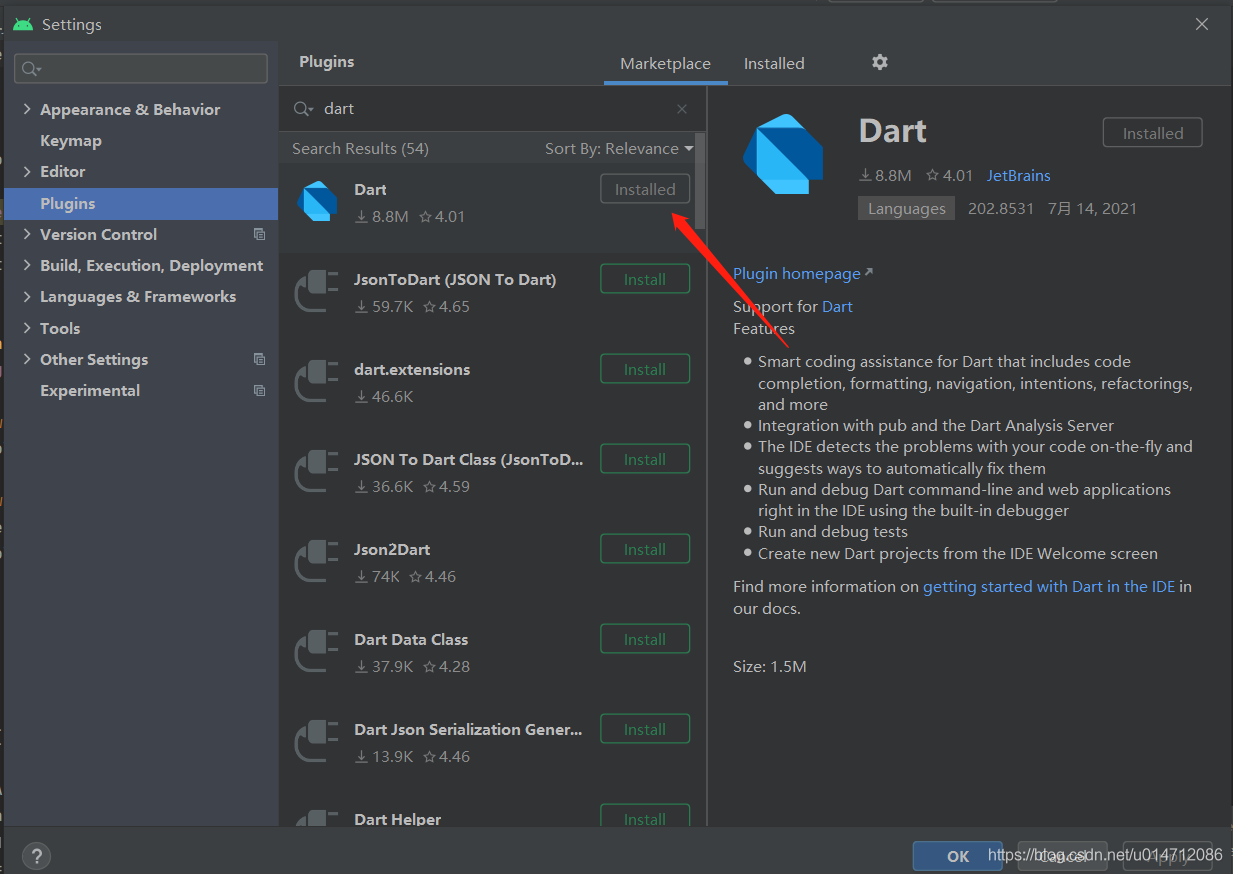Expand Languages & Frameworks node
1233x874 pixels.
(x=27, y=296)
